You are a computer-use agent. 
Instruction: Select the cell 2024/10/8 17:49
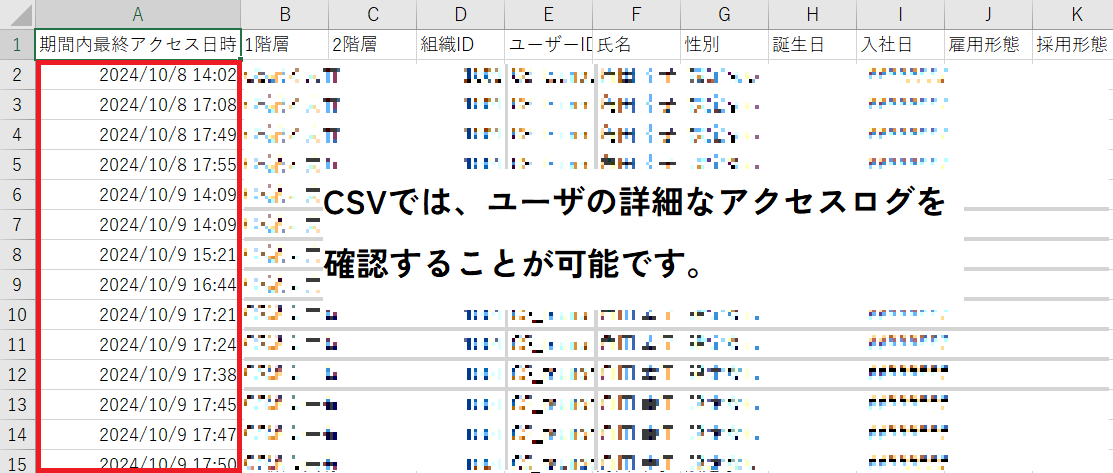(x=138, y=135)
